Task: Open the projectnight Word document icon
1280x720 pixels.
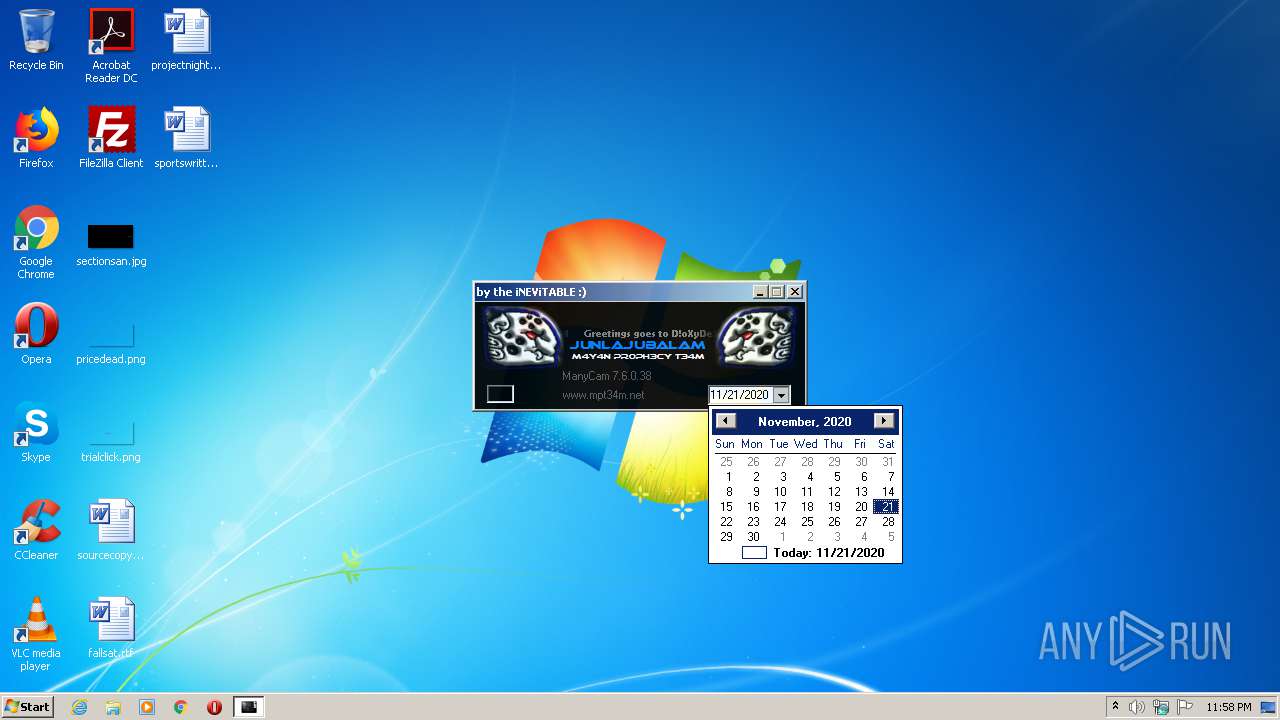Action: tap(186, 40)
